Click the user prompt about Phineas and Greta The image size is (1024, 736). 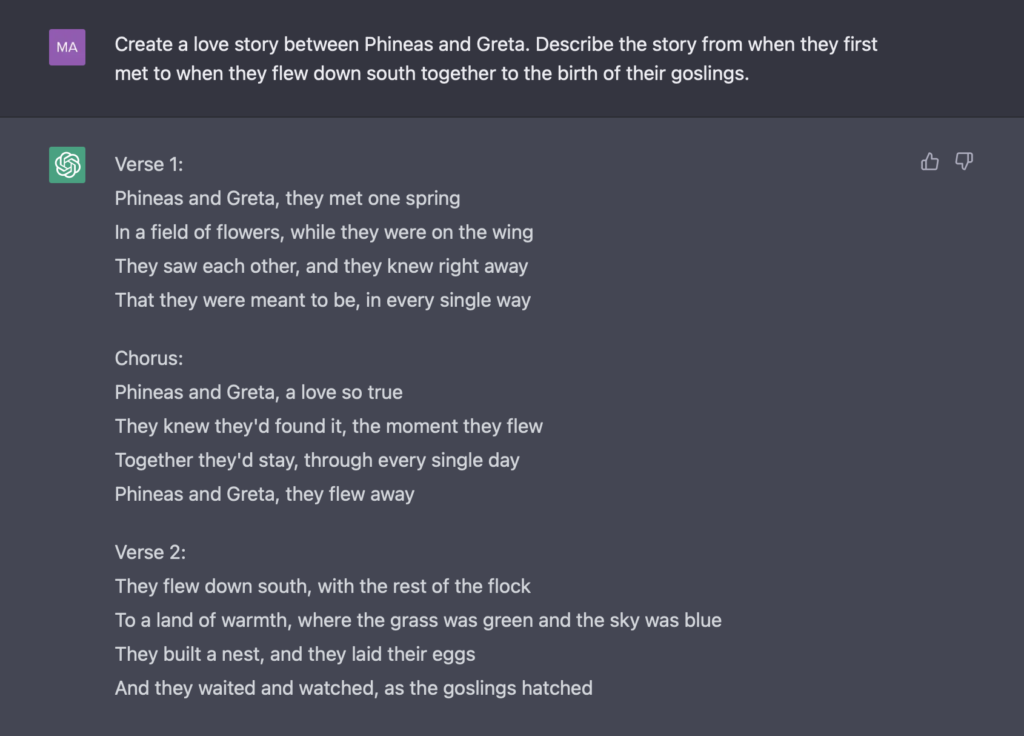tap(496, 59)
